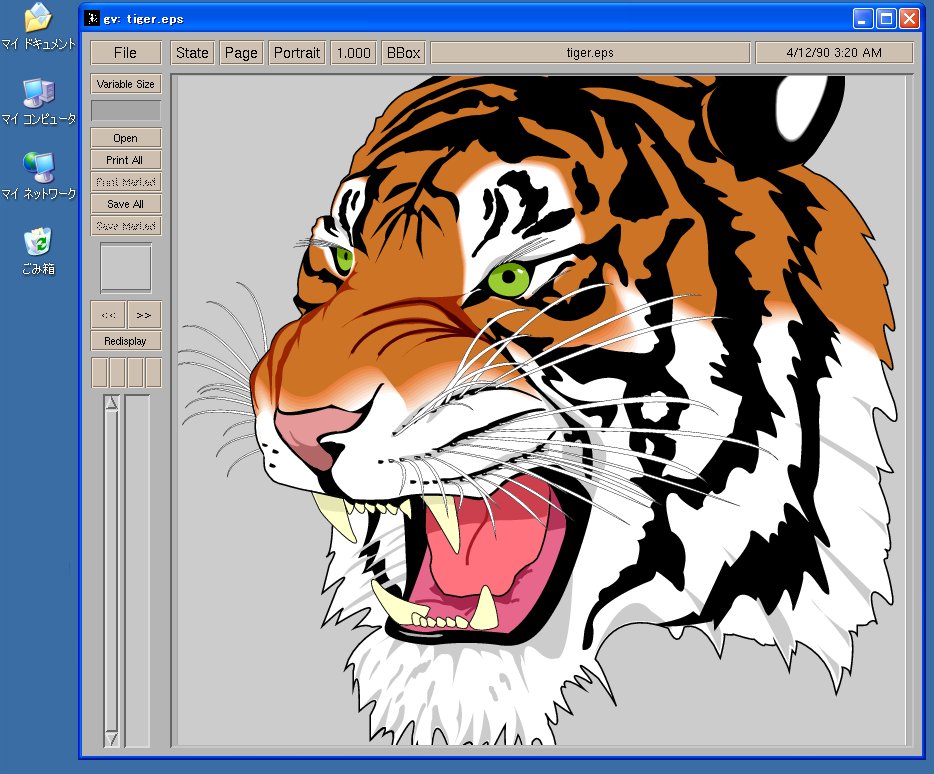934x774 pixels.
Task: Click the Redisplay button
Action: tap(126, 341)
